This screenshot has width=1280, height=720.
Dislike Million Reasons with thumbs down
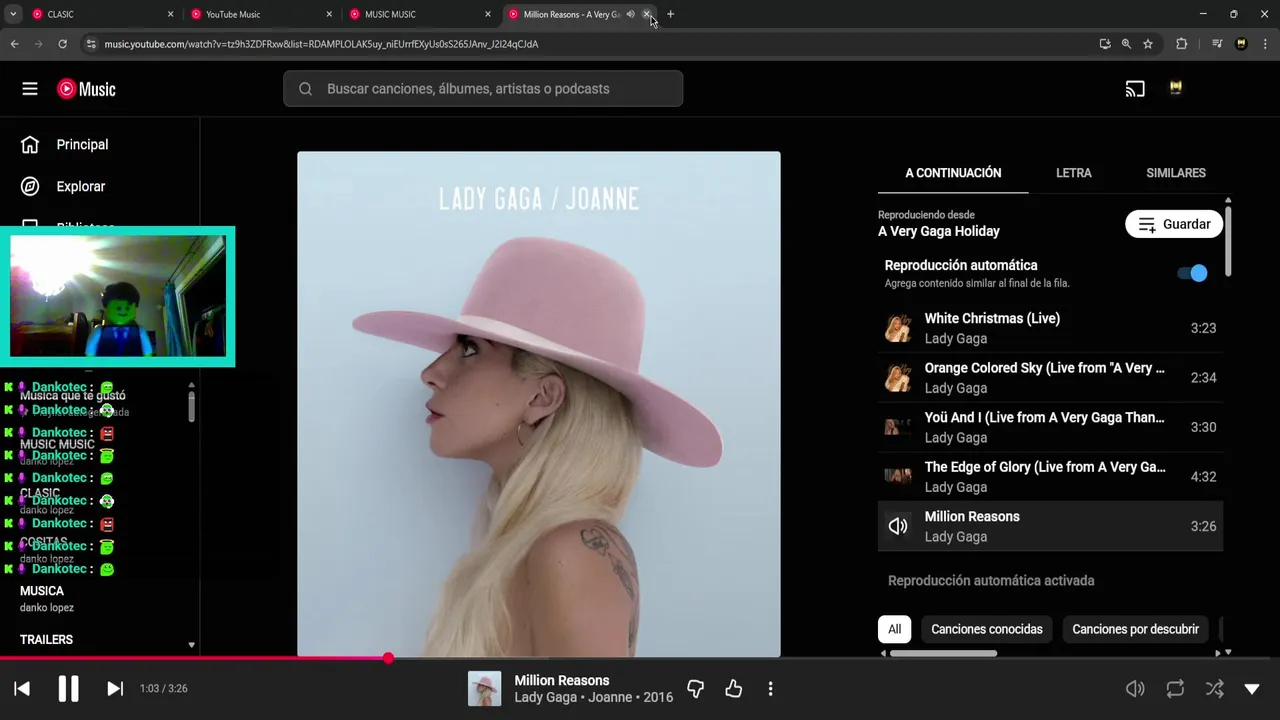coord(696,688)
